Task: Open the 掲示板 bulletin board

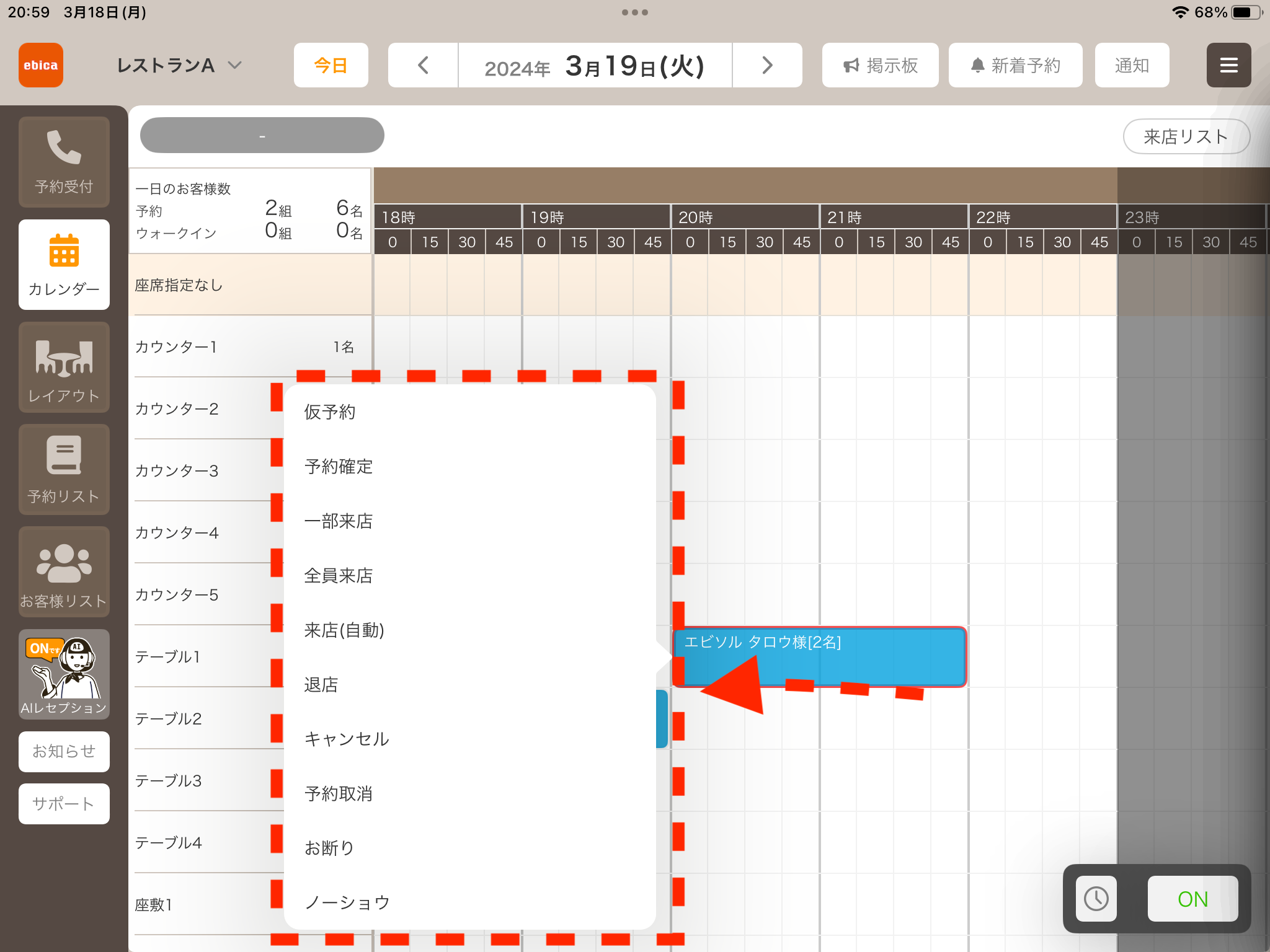Action: [x=880, y=65]
